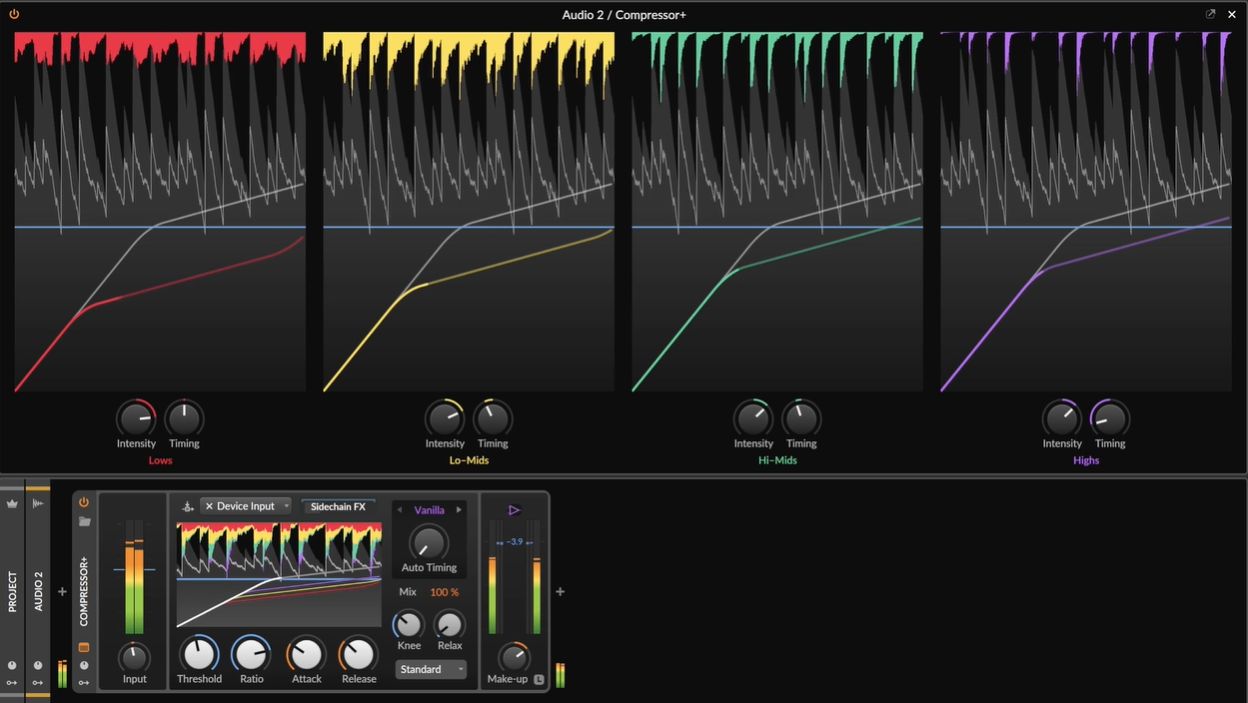Click the Mix 100 % value field
Viewport: 1248px width, 703px height.
pos(444,592)
